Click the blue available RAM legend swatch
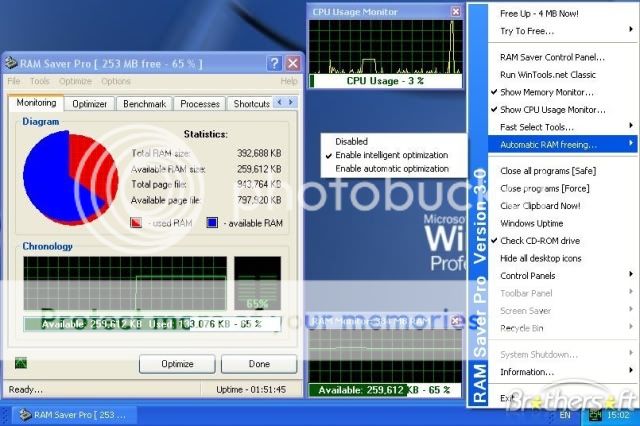The image size is (640, 426). (212, 223)
